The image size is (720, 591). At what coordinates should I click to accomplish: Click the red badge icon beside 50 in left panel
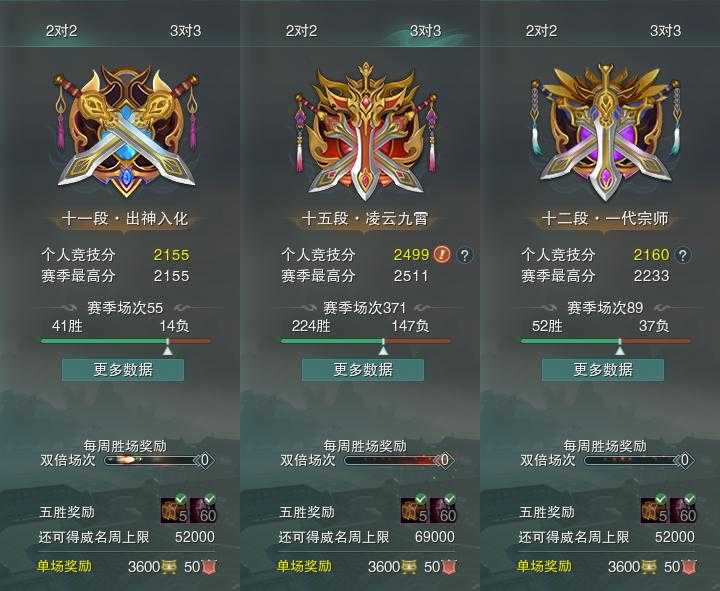coord(209,567)
